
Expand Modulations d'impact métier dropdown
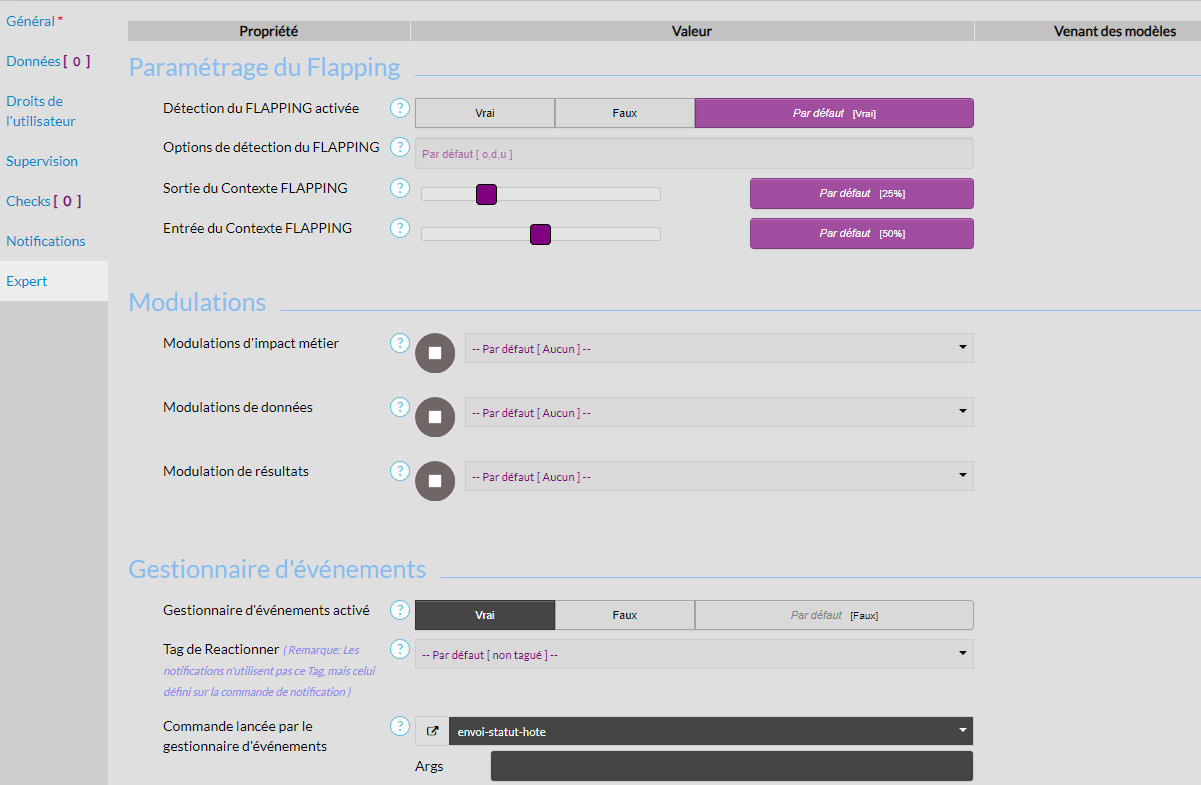coord(719,348)
